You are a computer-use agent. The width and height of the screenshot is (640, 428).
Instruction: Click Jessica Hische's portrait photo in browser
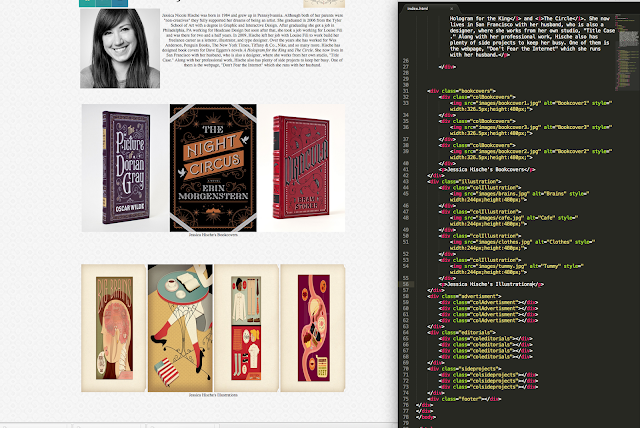(120, 48)
